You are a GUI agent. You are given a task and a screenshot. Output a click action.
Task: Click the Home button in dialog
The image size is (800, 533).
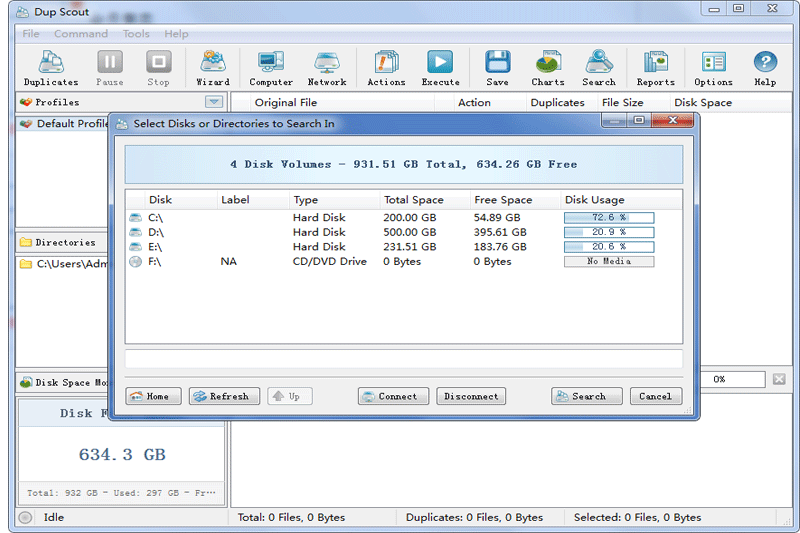(153, 396)
